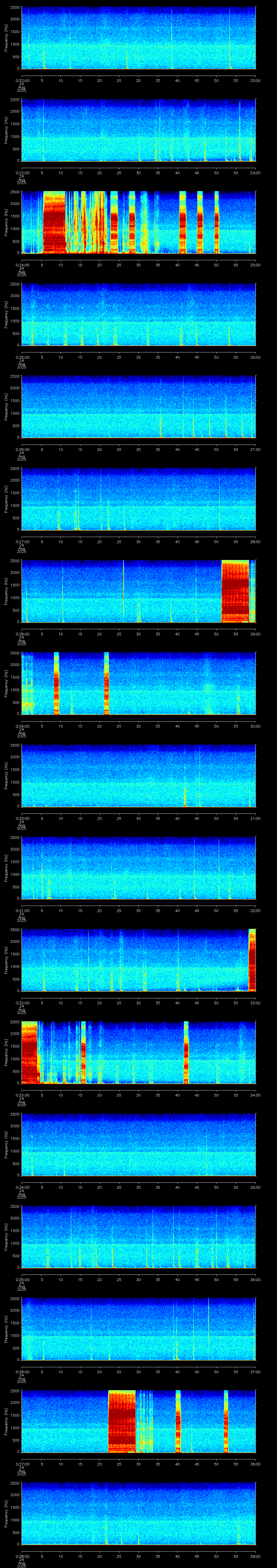Click the 33:00 end time label

click(x=256, y=1003)
